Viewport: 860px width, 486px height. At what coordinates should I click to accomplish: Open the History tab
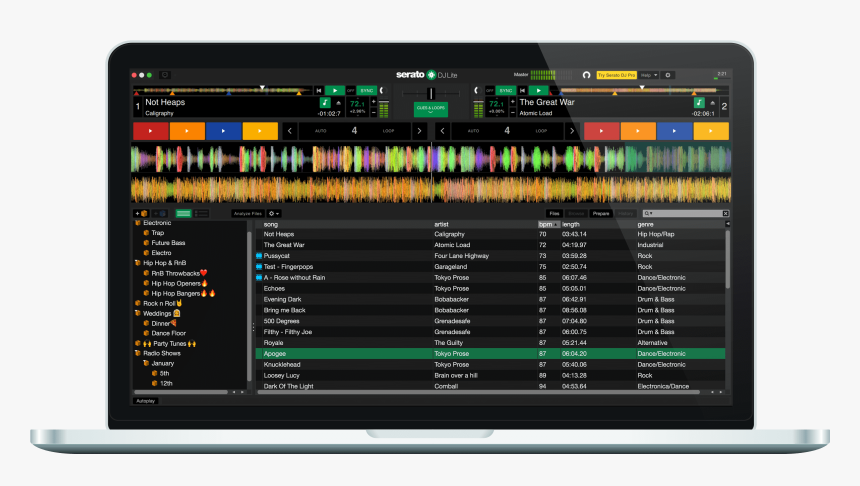(x=625, y=213)
